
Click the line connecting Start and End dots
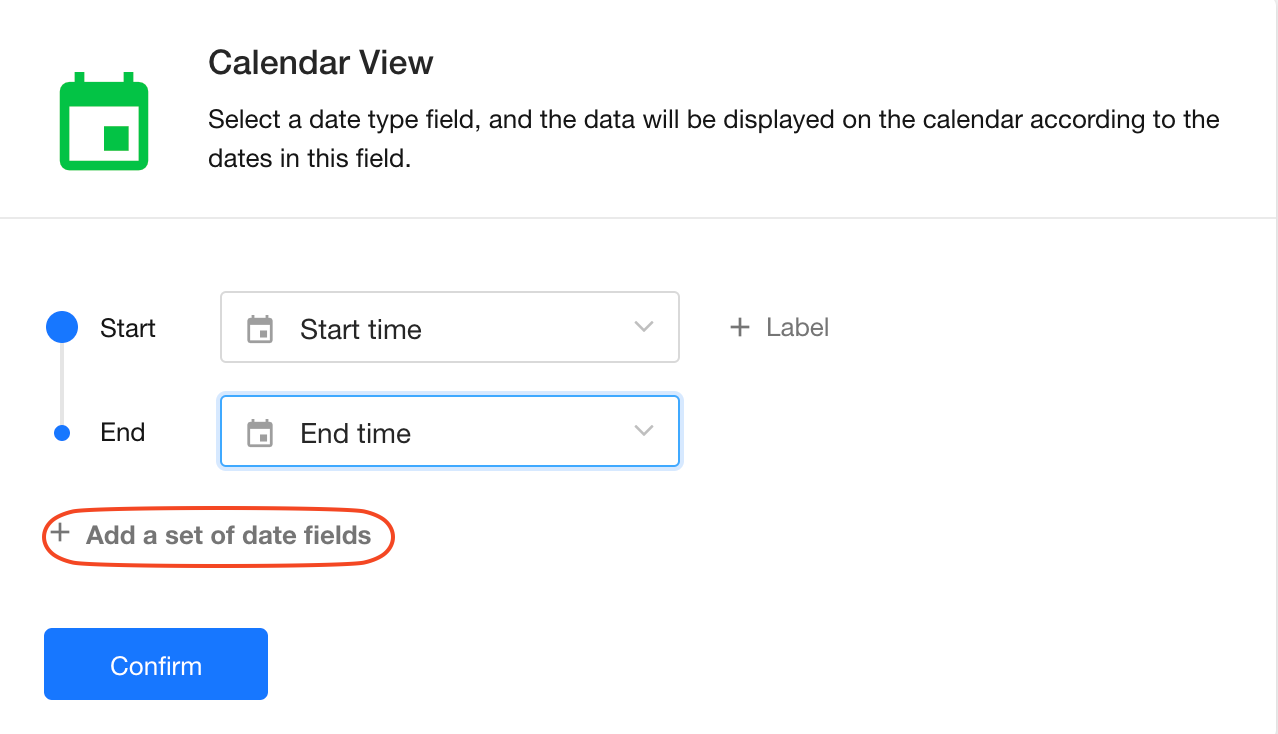coord(62,385)
